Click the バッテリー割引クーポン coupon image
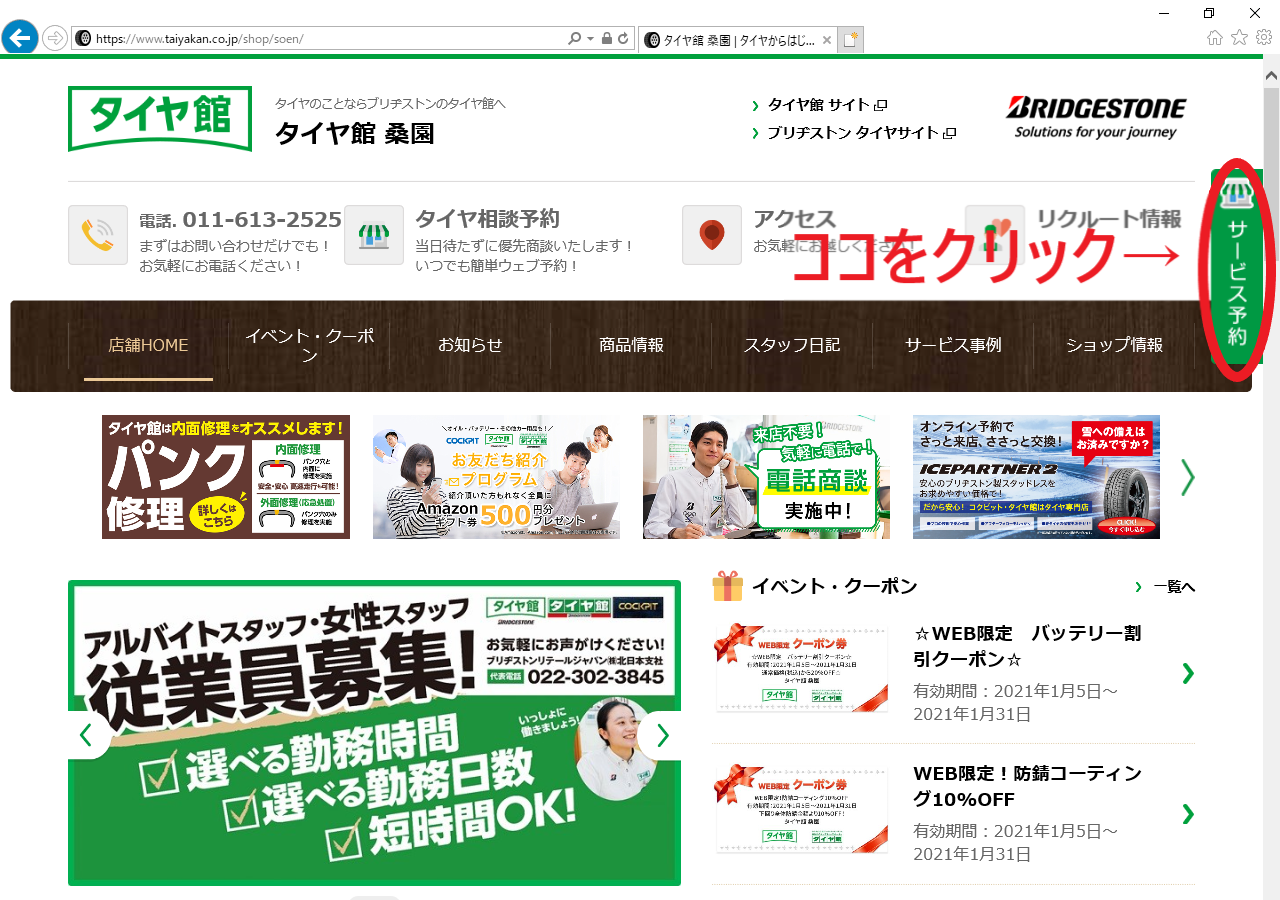 point(802,667)
